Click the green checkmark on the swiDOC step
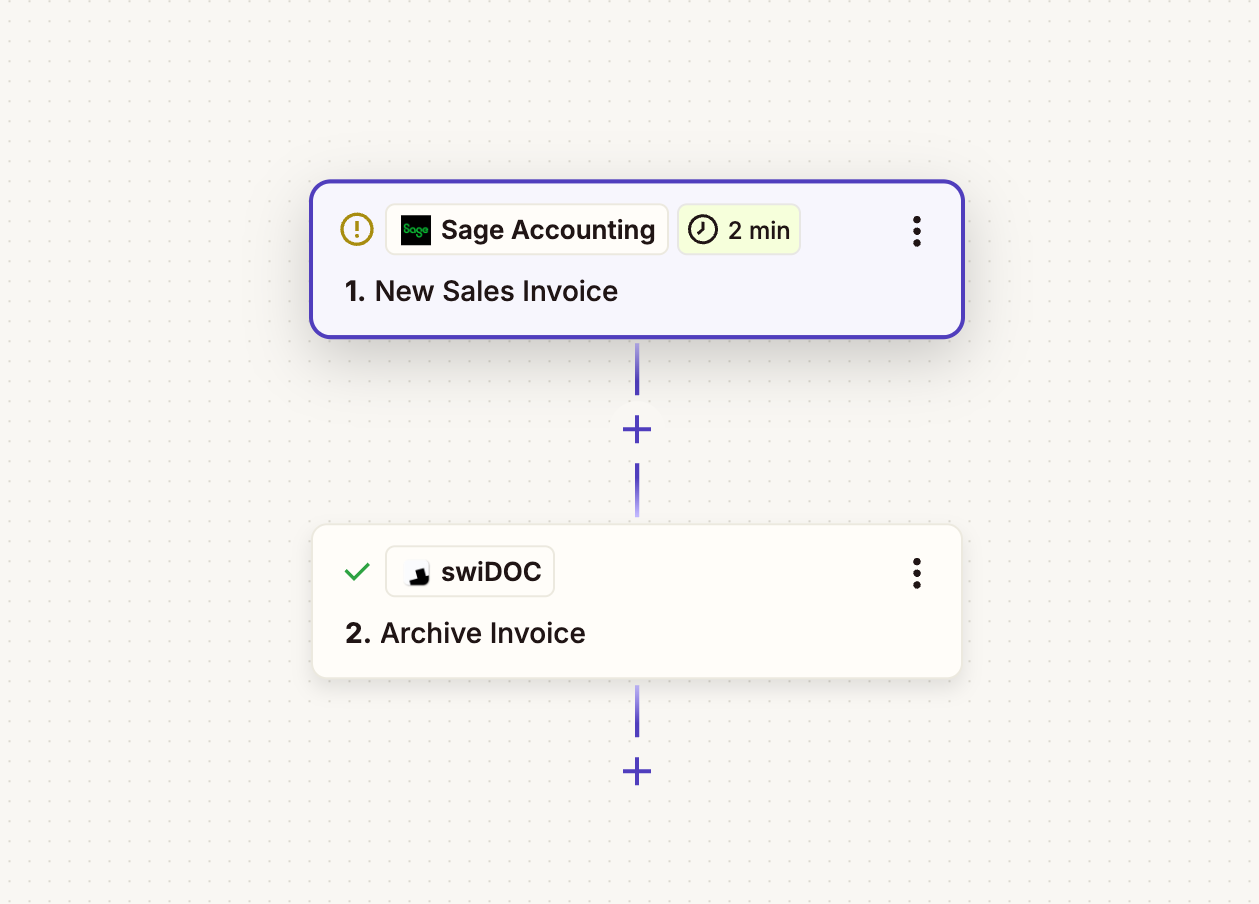 click(357, 572)
